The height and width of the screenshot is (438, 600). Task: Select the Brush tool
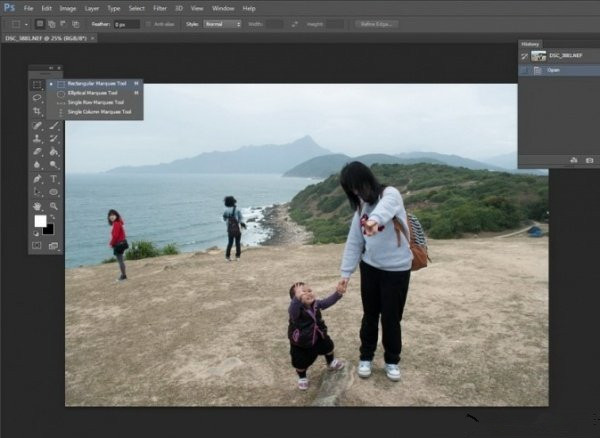click(54, 126)
